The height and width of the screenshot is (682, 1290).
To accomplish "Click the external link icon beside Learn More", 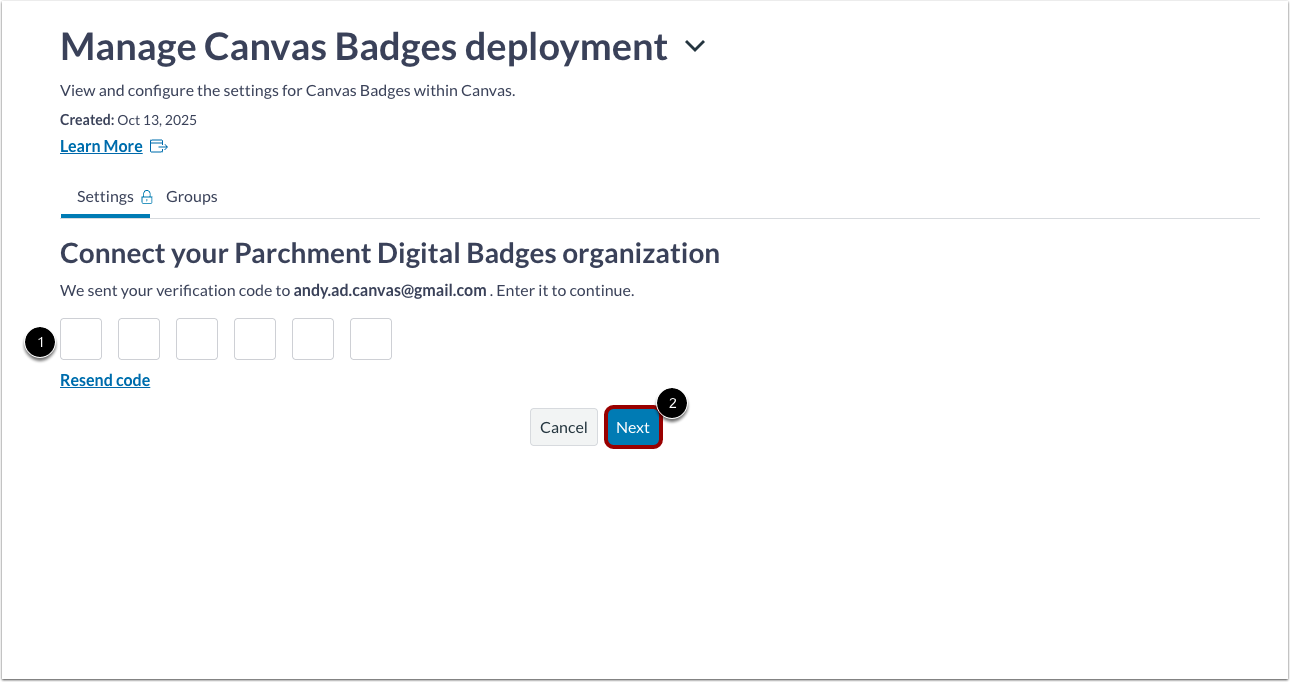I will click(x=158, y=145).
